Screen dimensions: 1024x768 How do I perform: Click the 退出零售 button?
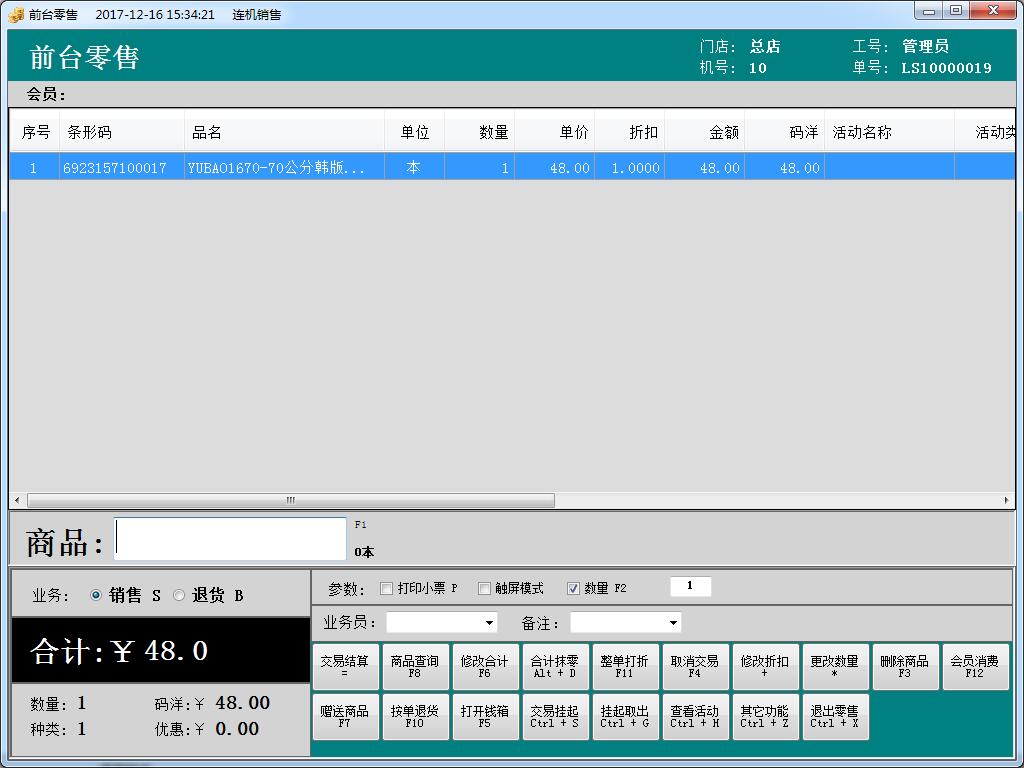[x=835, y=716]
